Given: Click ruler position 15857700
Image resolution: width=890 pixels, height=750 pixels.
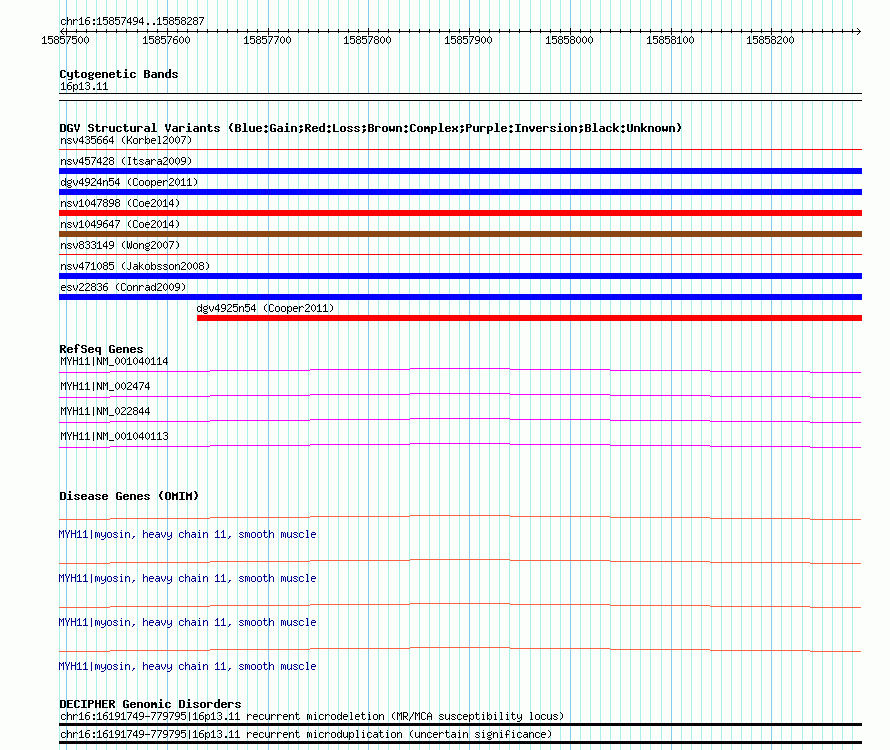Looking at the screenshot, I should 267,40.
